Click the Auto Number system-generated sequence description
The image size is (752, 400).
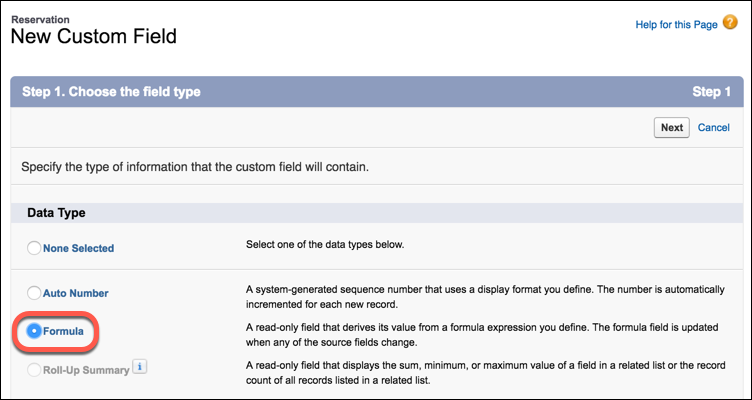485,297
